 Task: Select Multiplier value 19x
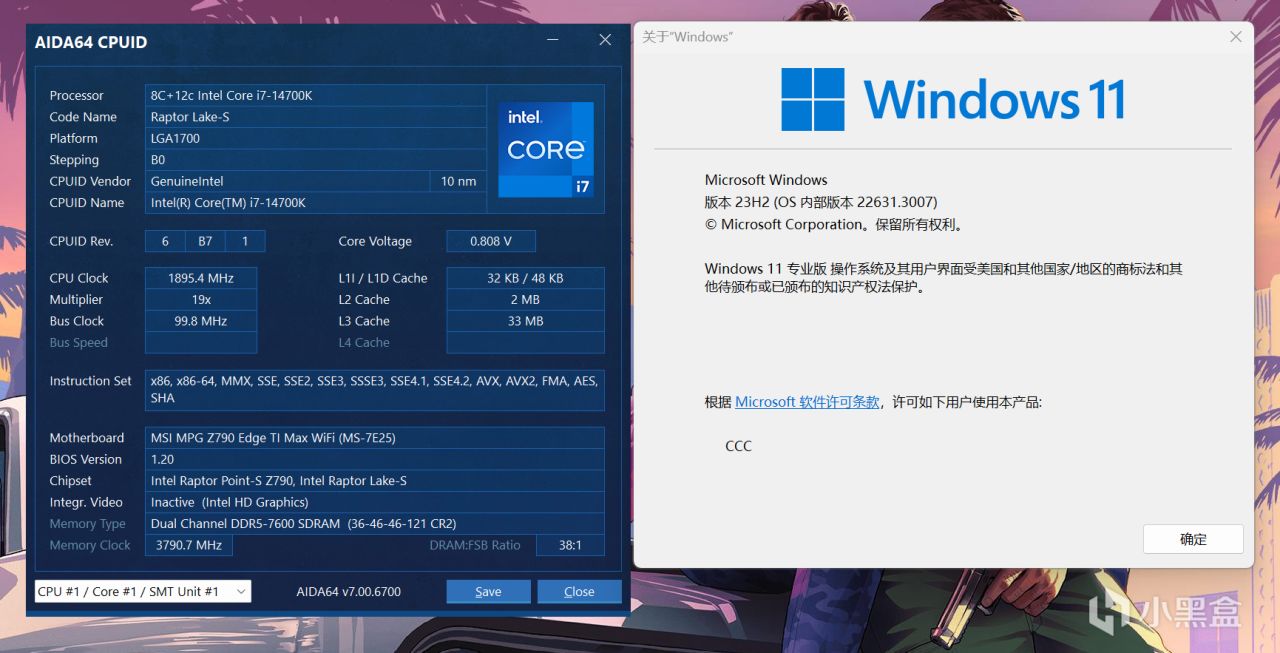click(x=200, y=300)
